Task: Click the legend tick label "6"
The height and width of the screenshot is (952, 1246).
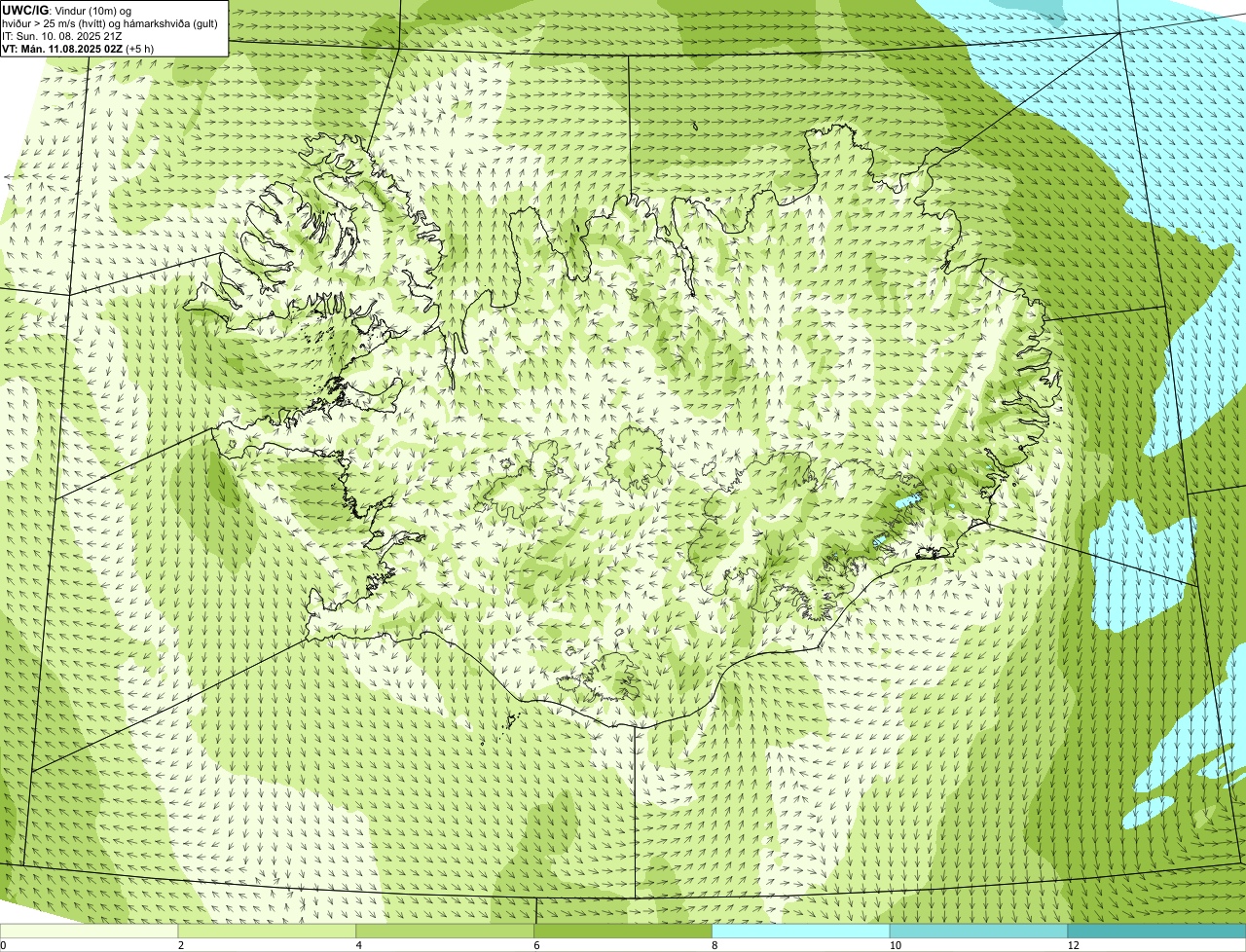Action: click(x=537, y=945)
